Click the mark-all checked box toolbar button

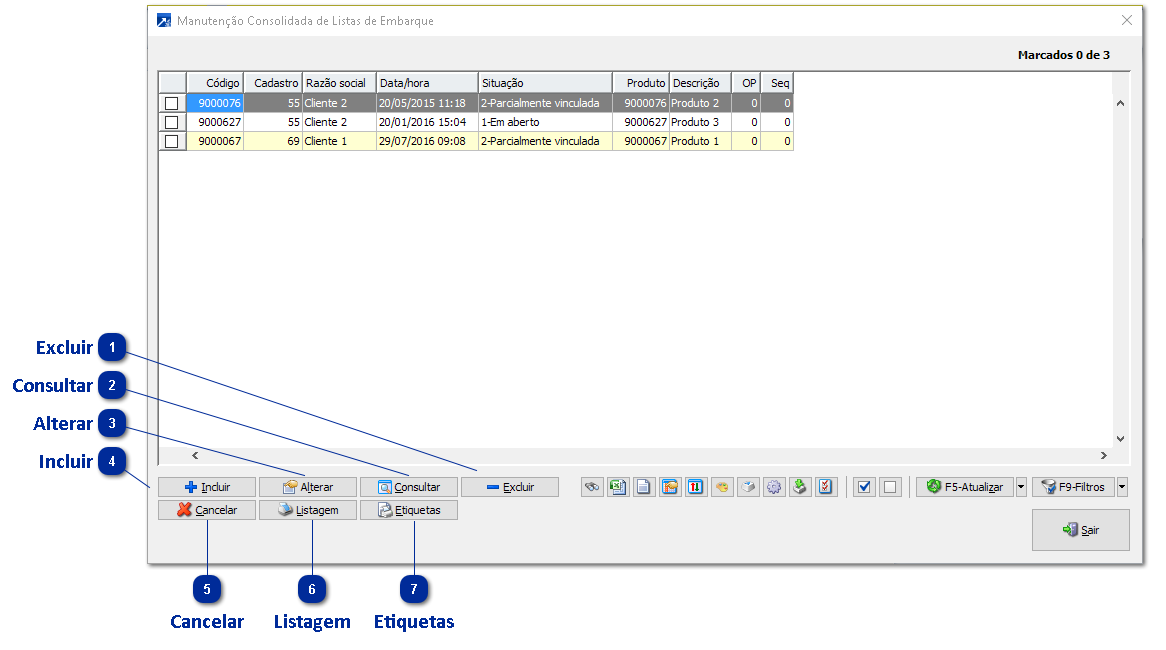[x=865, y=487]
